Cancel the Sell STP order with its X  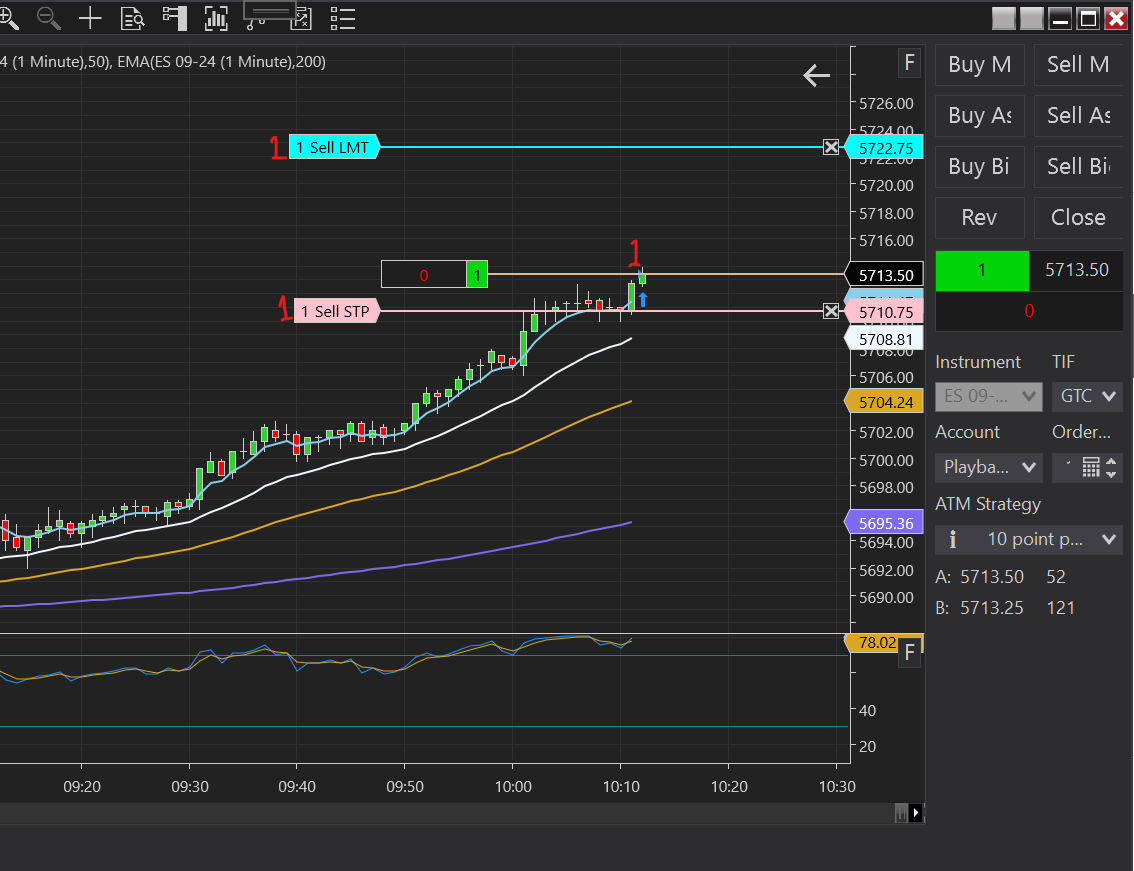click(x=831, y=311)
